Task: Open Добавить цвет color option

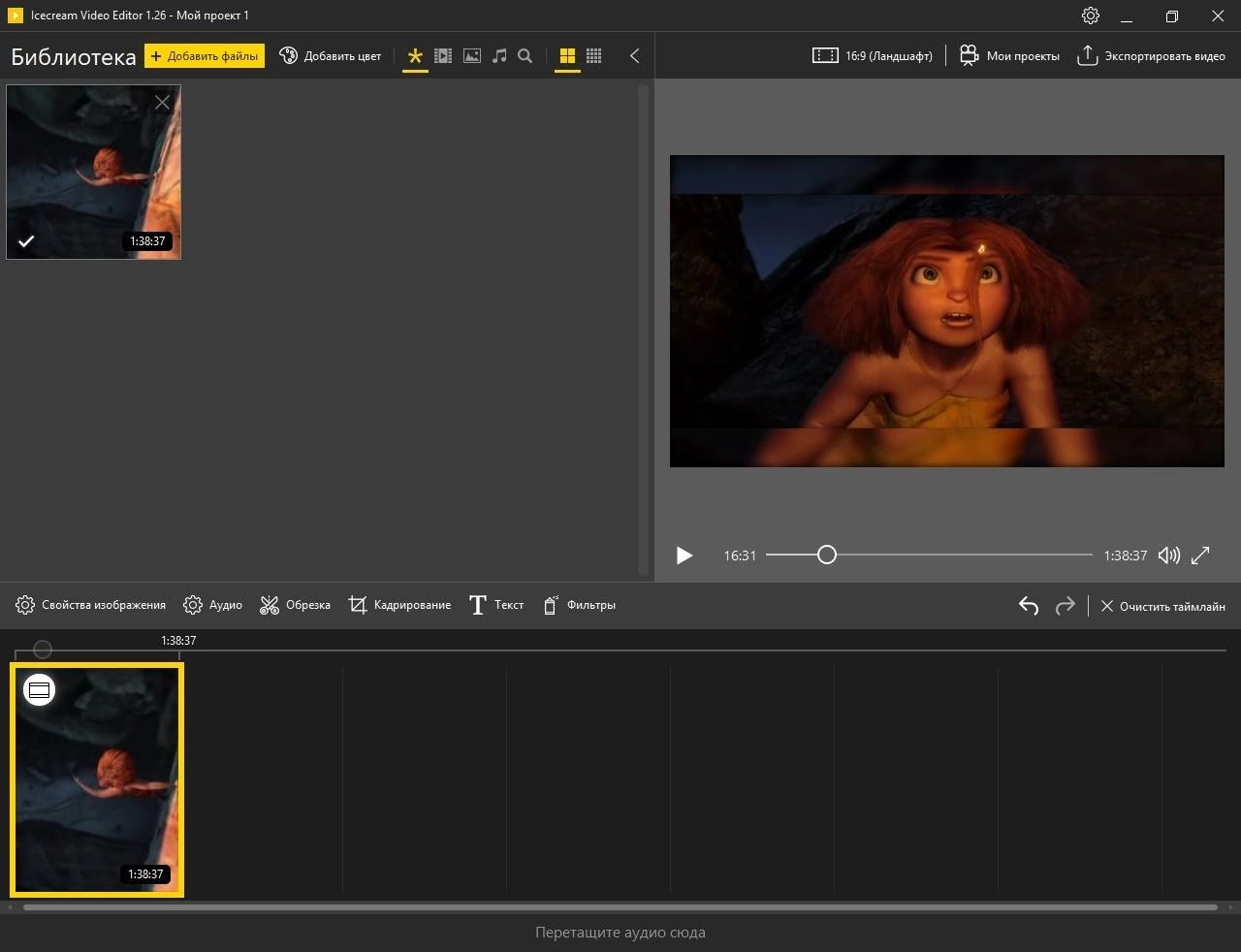Action: (x=331, y=56)
